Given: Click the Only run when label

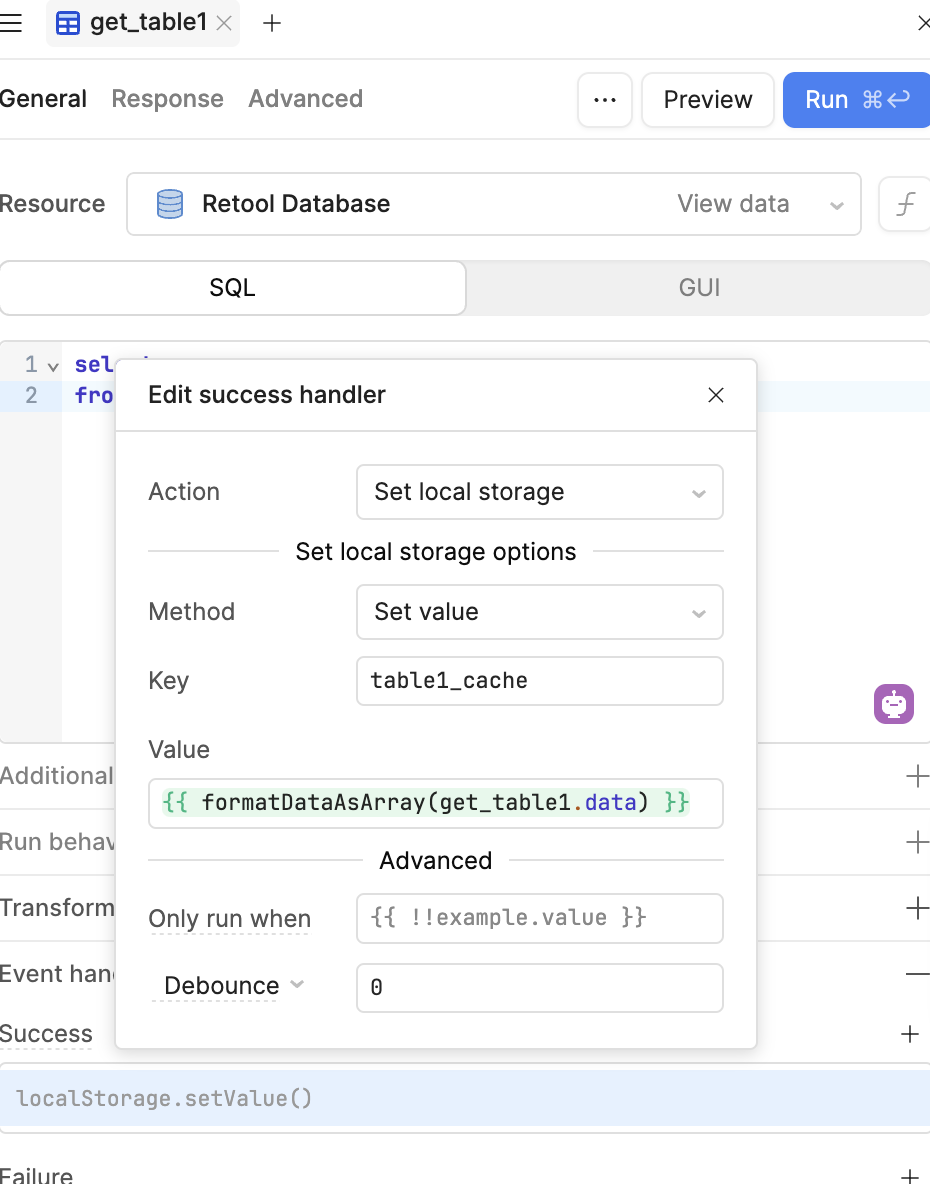Looking at the screenshot, I should 229,919.
